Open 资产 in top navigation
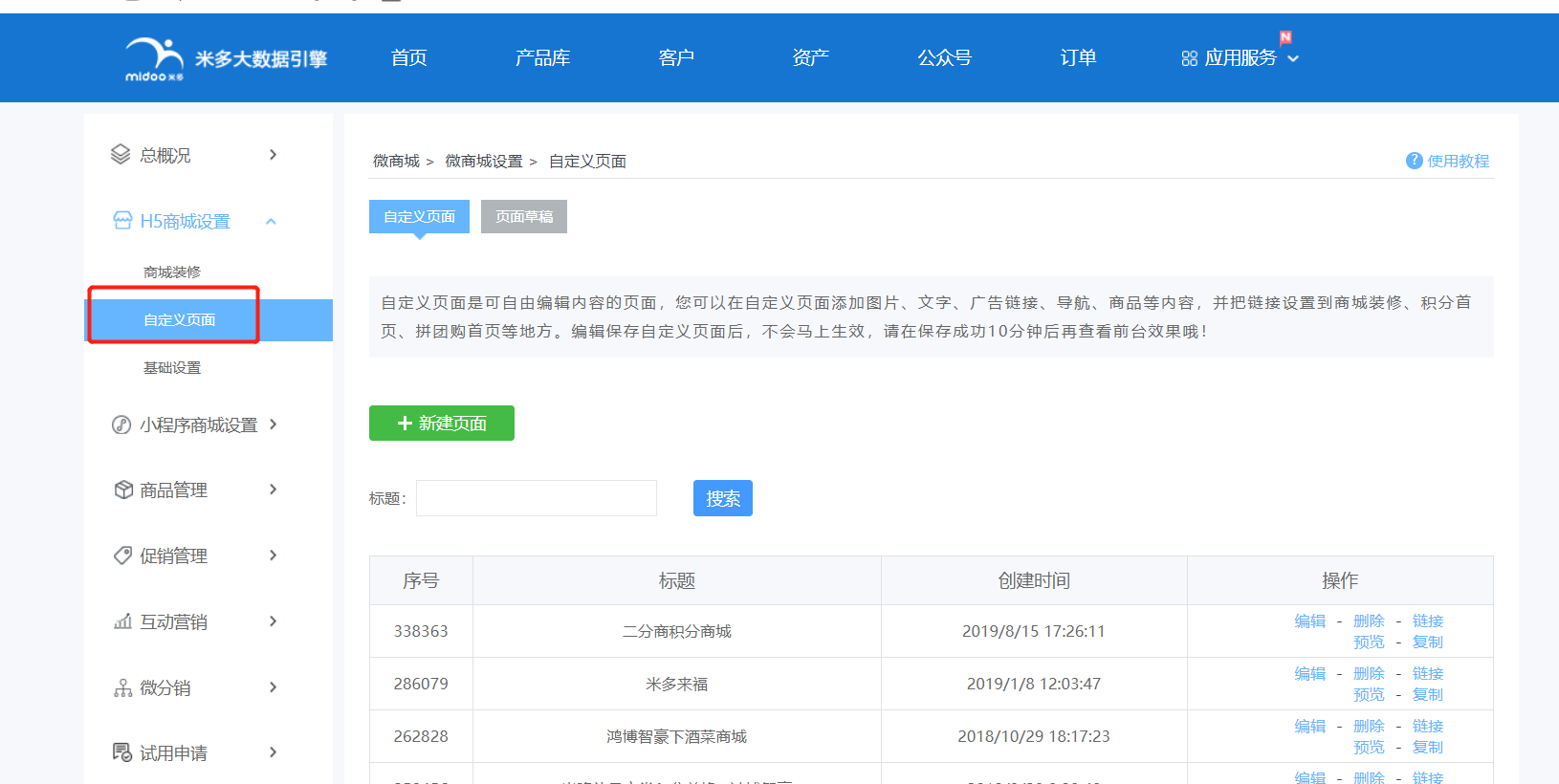Screen dimensions: 1559x784 pyautogui.click(x=811, y=58)
